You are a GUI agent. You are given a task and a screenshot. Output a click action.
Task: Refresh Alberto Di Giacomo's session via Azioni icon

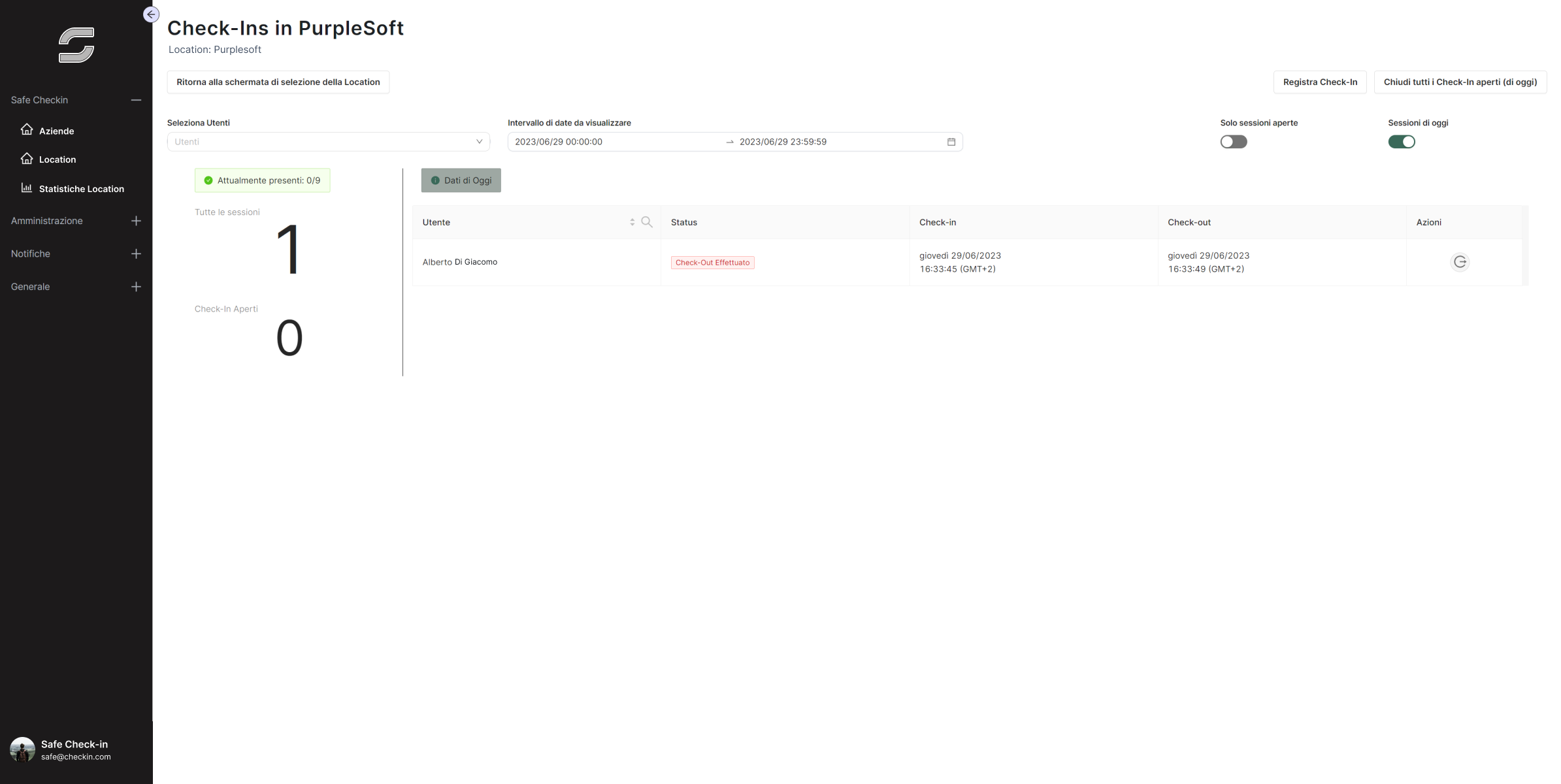pos(1460,262)
